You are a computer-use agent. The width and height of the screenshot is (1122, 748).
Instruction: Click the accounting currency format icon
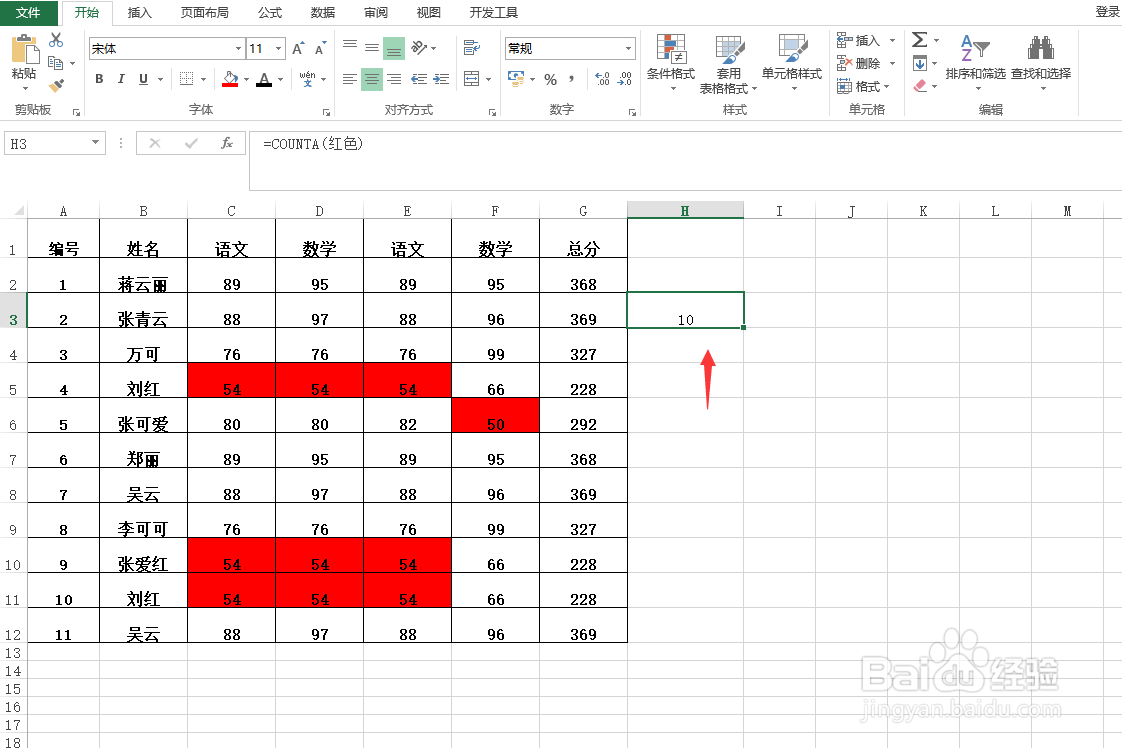point(516,78)
